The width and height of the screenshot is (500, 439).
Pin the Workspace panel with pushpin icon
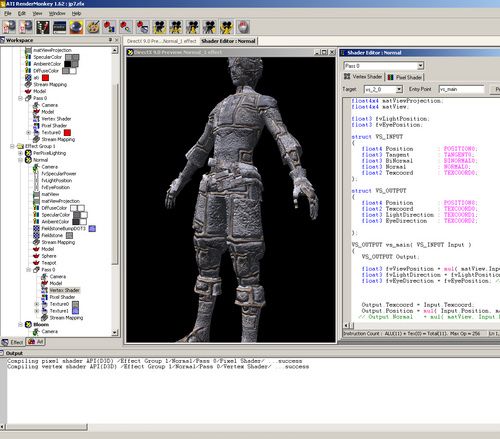tap(110, 40)
